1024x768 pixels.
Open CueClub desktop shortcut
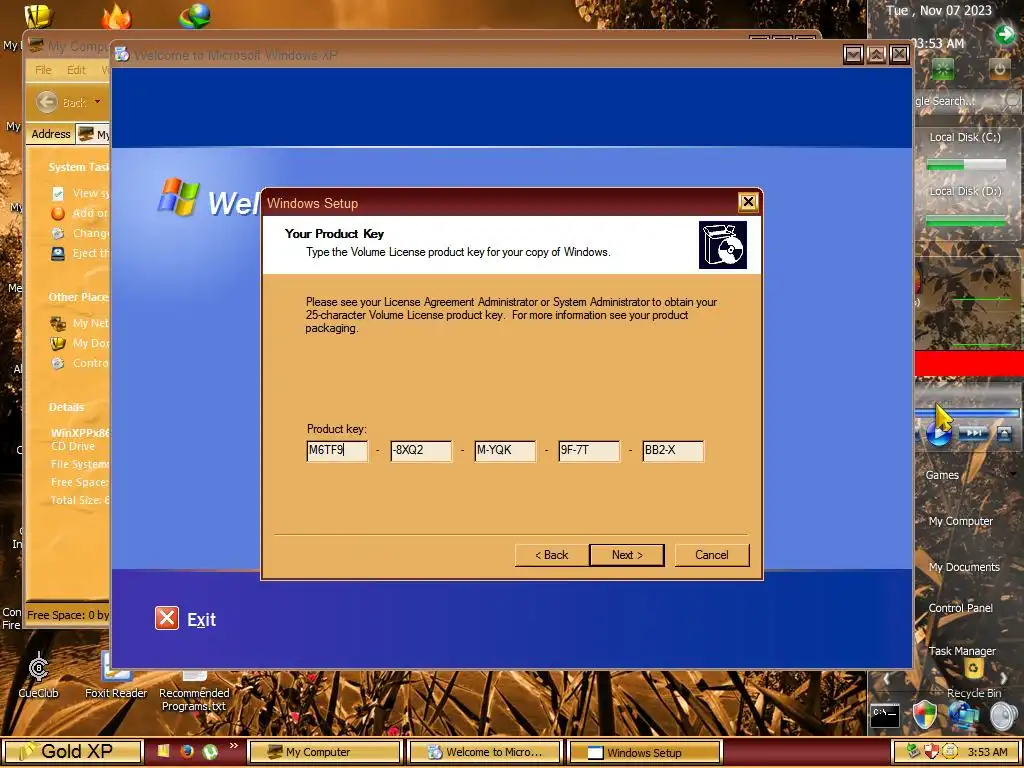point(39,675)
